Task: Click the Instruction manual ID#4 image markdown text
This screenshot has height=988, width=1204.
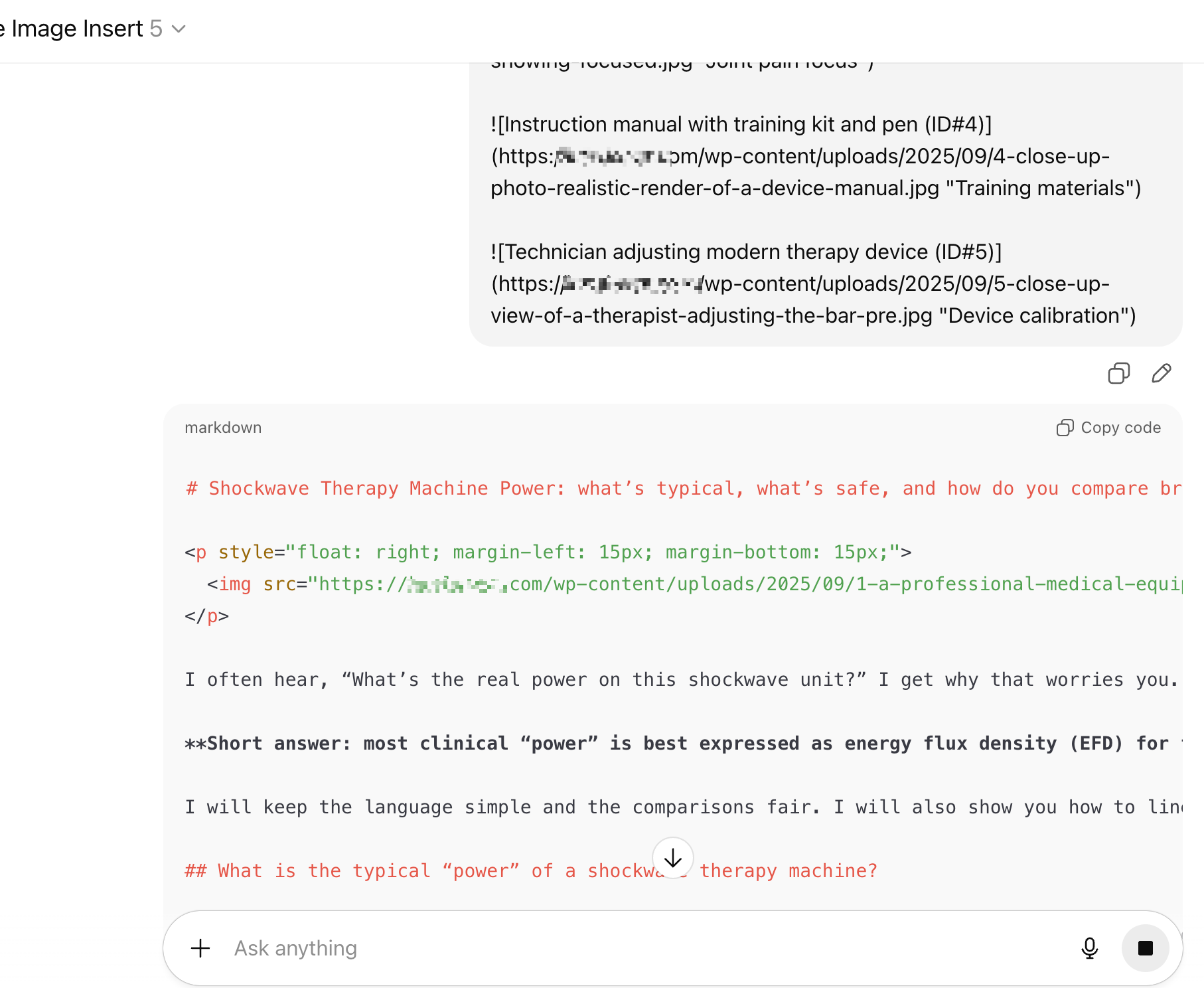Action: [816, 156]
